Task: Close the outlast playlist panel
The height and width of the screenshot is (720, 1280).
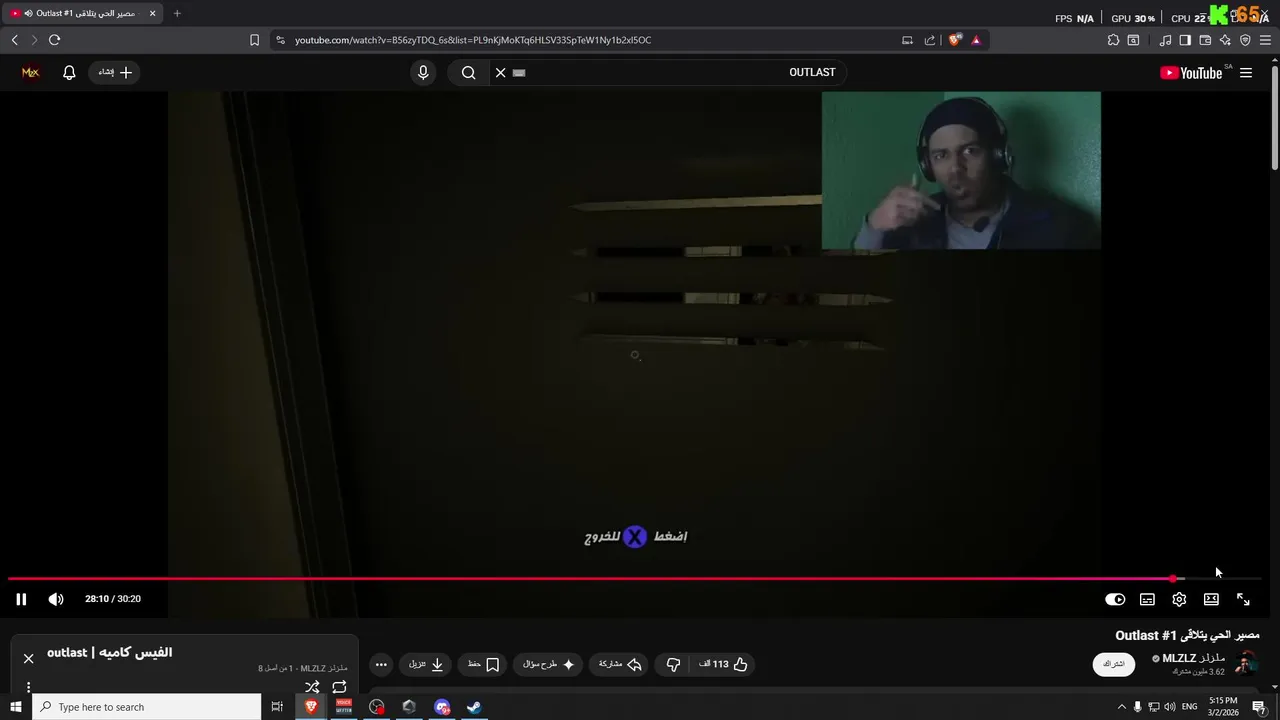Action: pos(28,658)
